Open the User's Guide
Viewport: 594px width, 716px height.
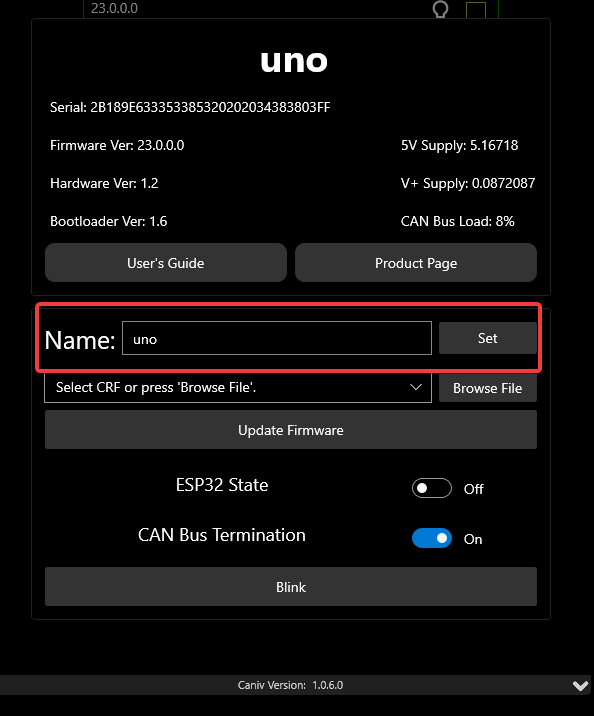point(166,263)
